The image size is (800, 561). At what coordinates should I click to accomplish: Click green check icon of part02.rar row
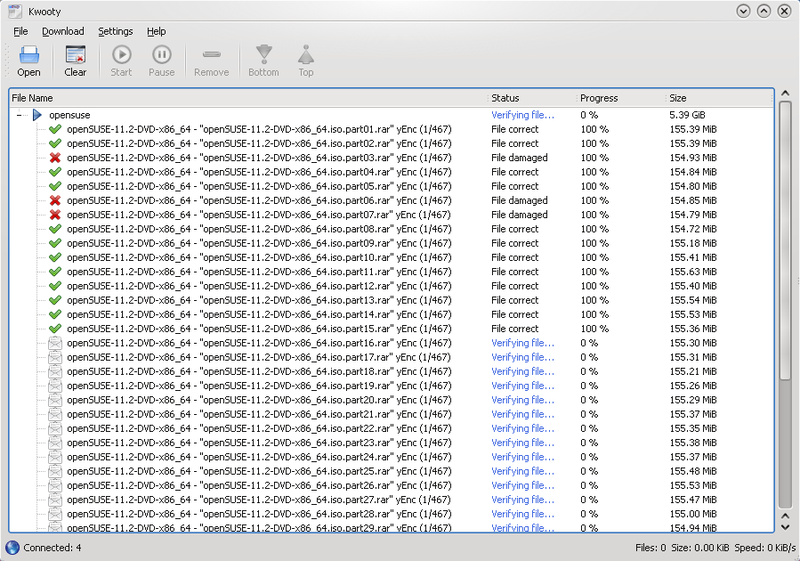tap(55, 144)
